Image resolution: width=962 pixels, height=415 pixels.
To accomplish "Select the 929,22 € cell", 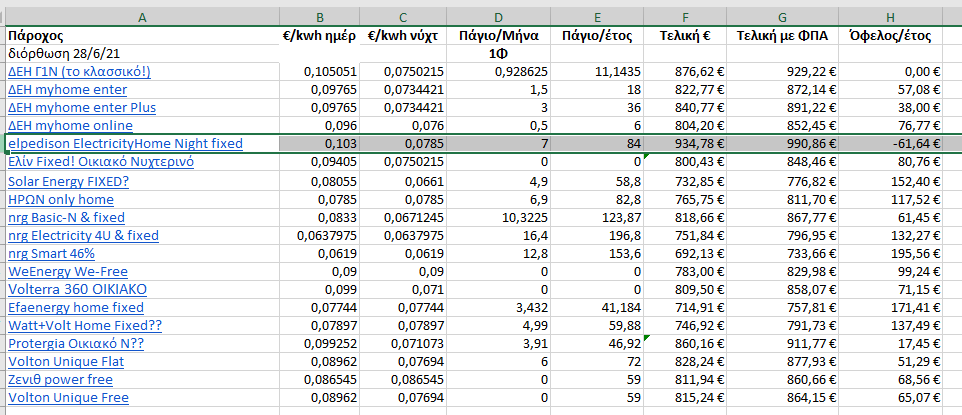I will (x=782, y=72).
